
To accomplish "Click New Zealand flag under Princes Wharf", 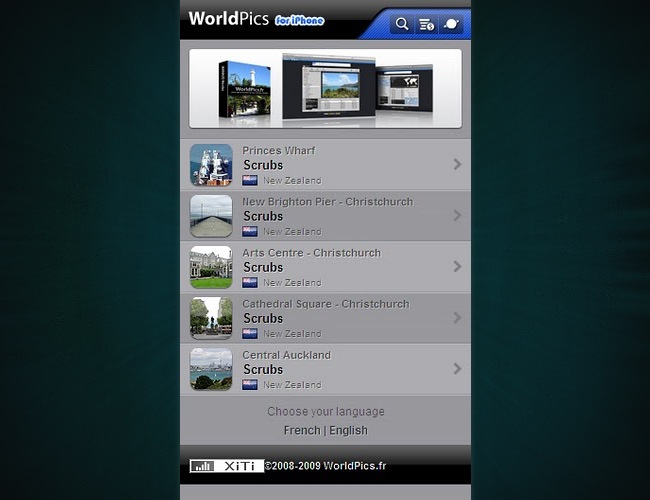I will click(x=250, y=180).
